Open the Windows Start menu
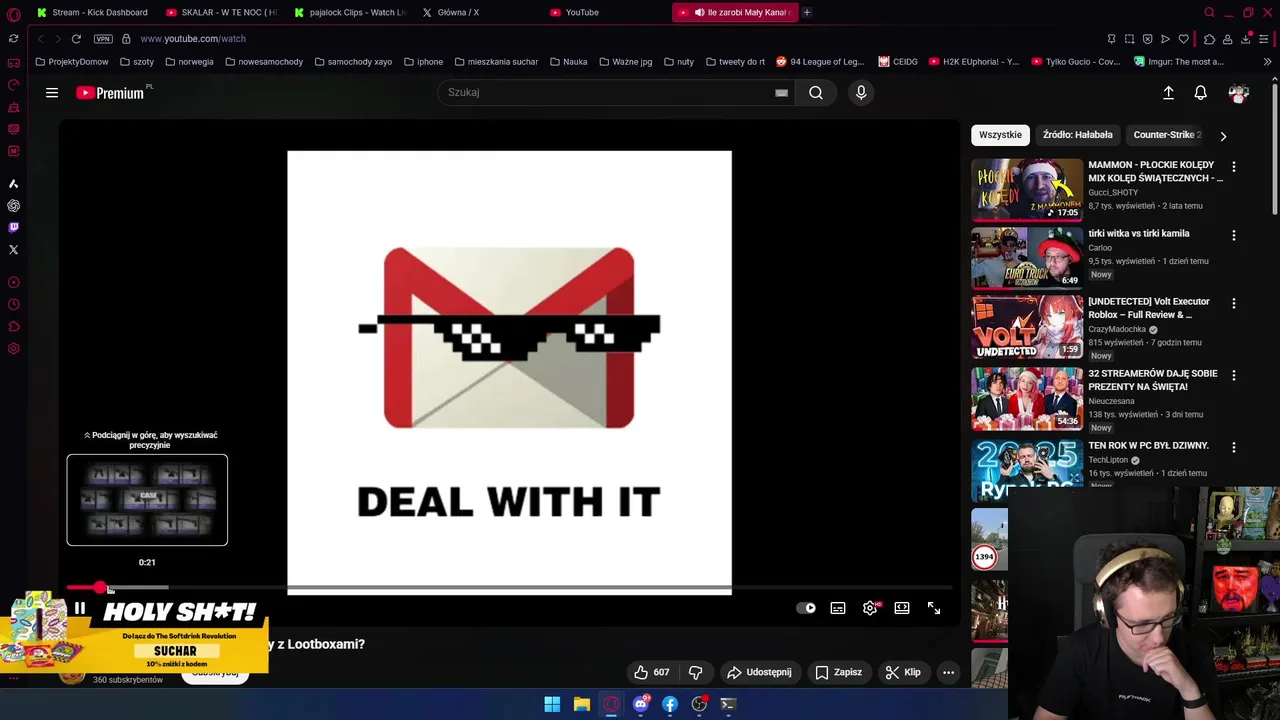Screen dimensions: 1280x720 [552, 704]
